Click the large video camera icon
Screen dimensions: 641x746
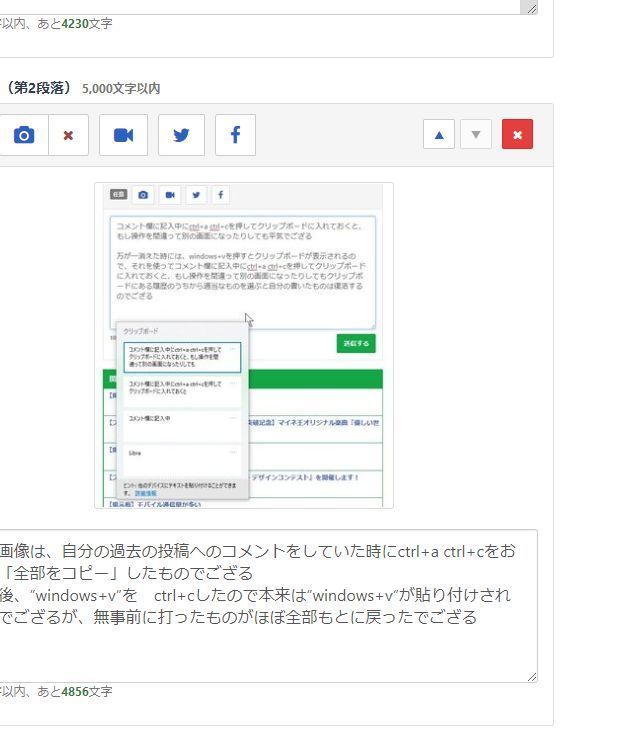tap(123, 135)
